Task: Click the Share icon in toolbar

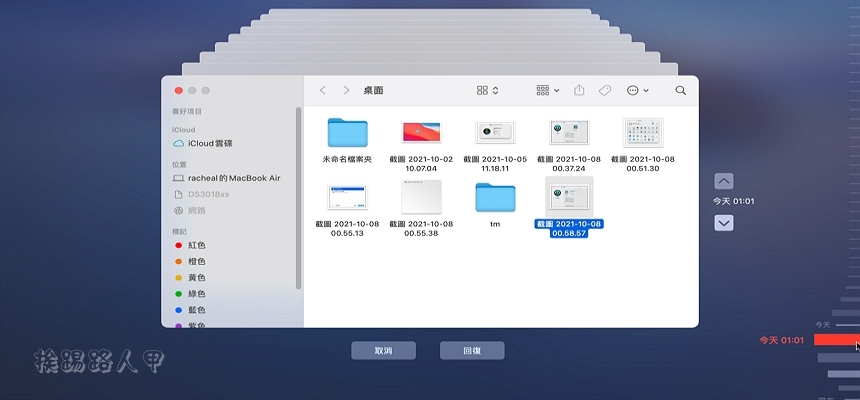Action: coord(579,90)
